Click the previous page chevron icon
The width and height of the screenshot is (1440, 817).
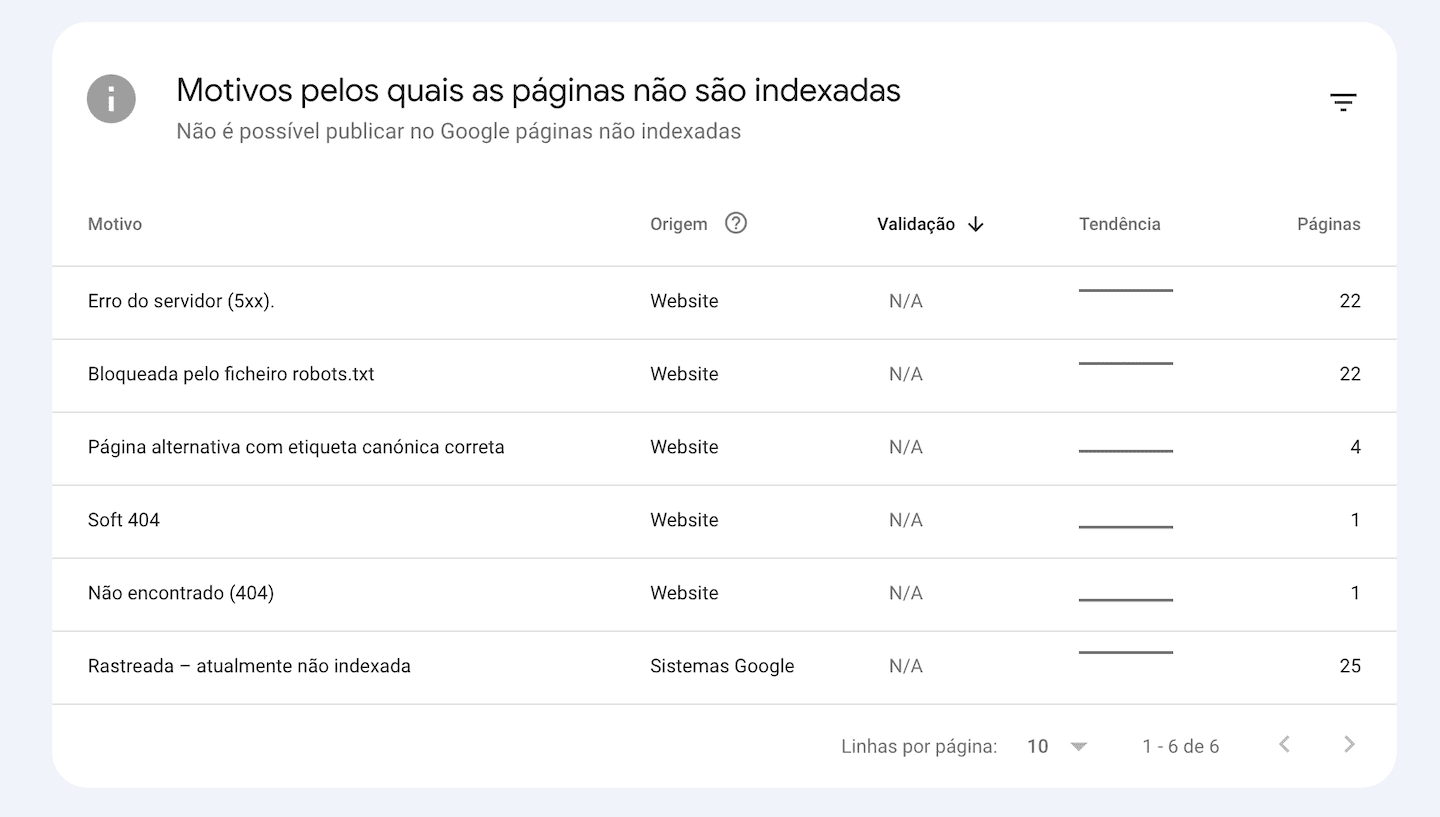click(x=1285, y=745)
